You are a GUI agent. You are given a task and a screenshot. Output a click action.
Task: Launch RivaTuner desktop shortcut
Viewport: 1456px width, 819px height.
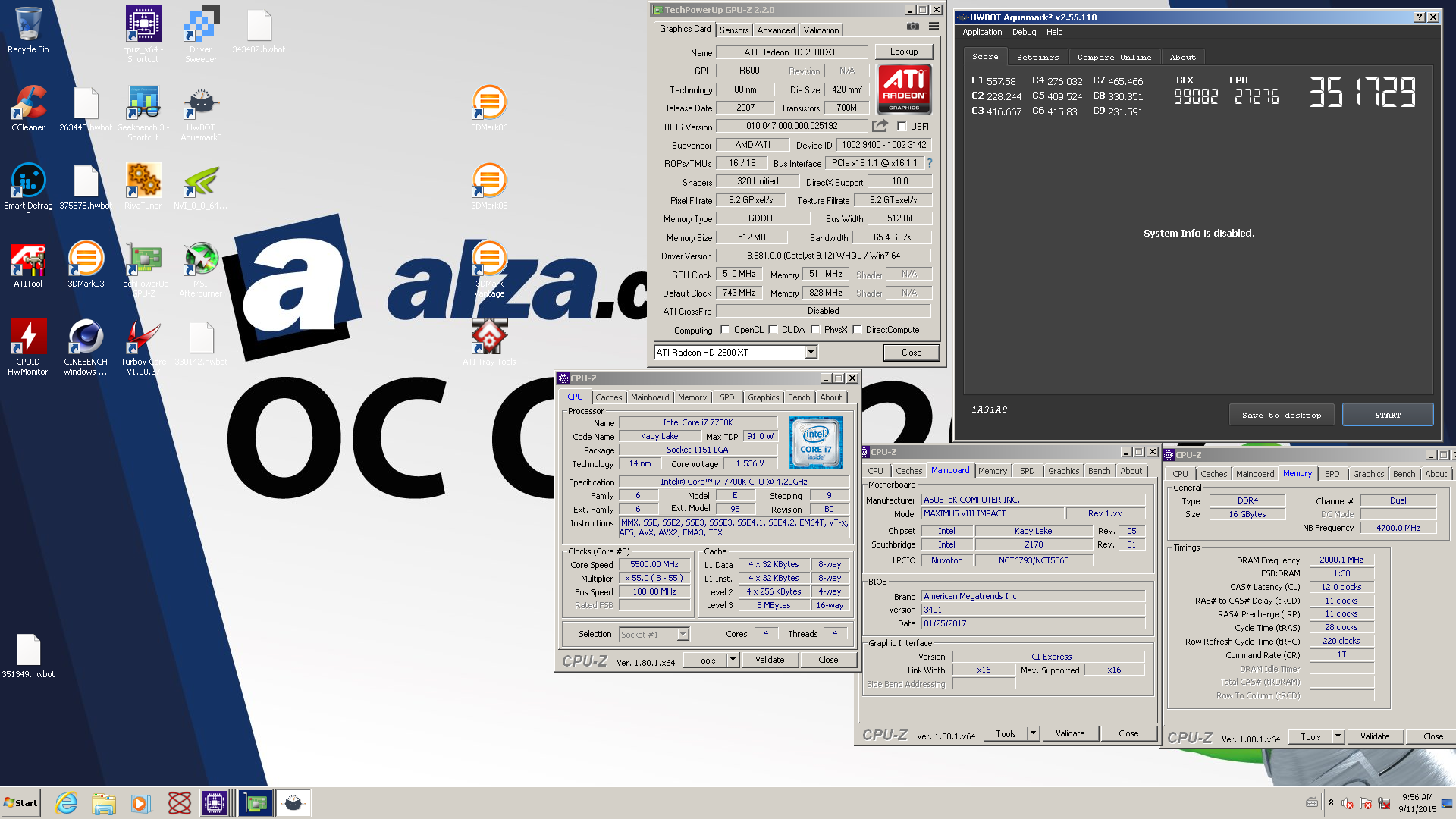(x=143, y=187)
